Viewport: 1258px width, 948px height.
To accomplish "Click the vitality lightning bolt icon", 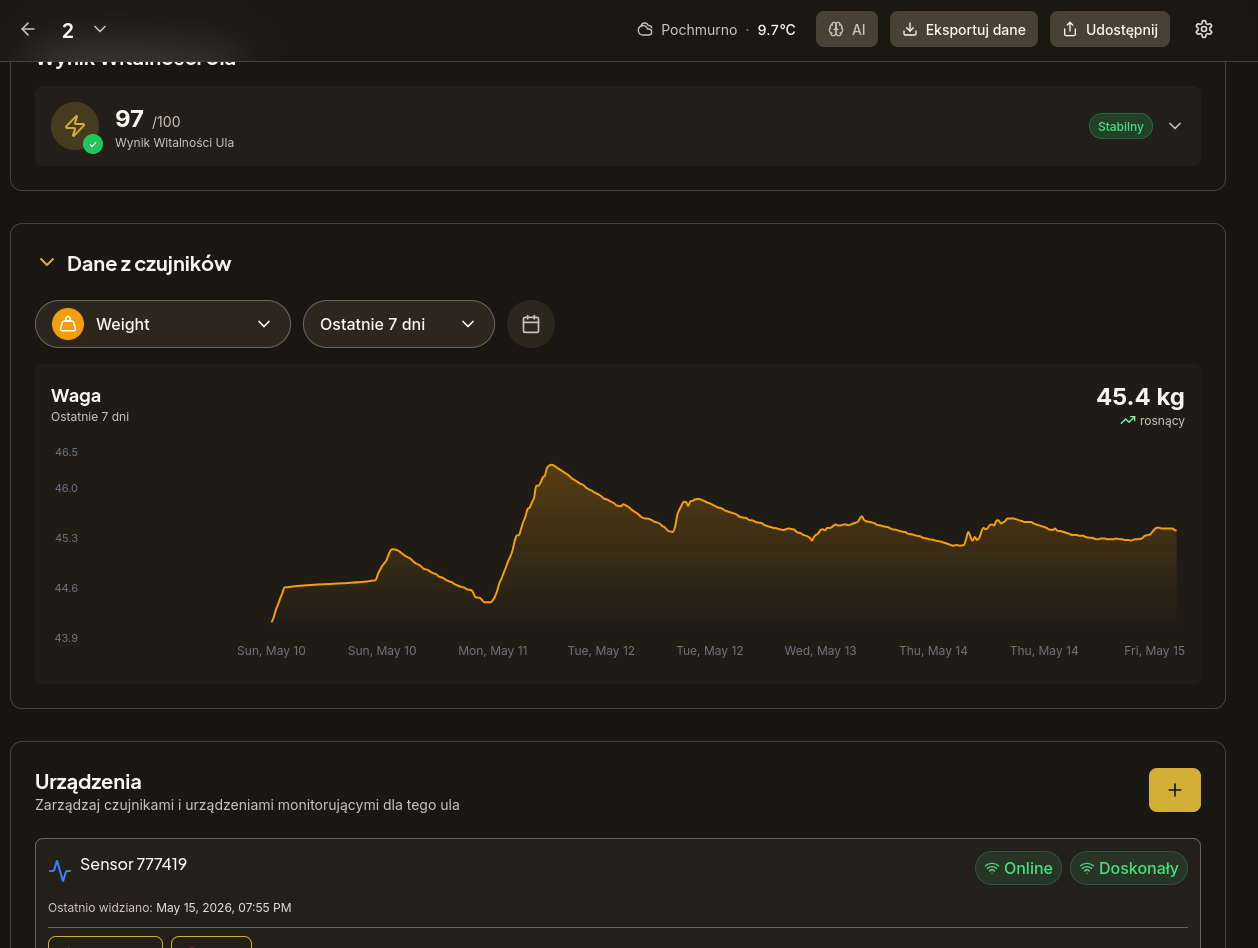I will click(x=75, y=126).
